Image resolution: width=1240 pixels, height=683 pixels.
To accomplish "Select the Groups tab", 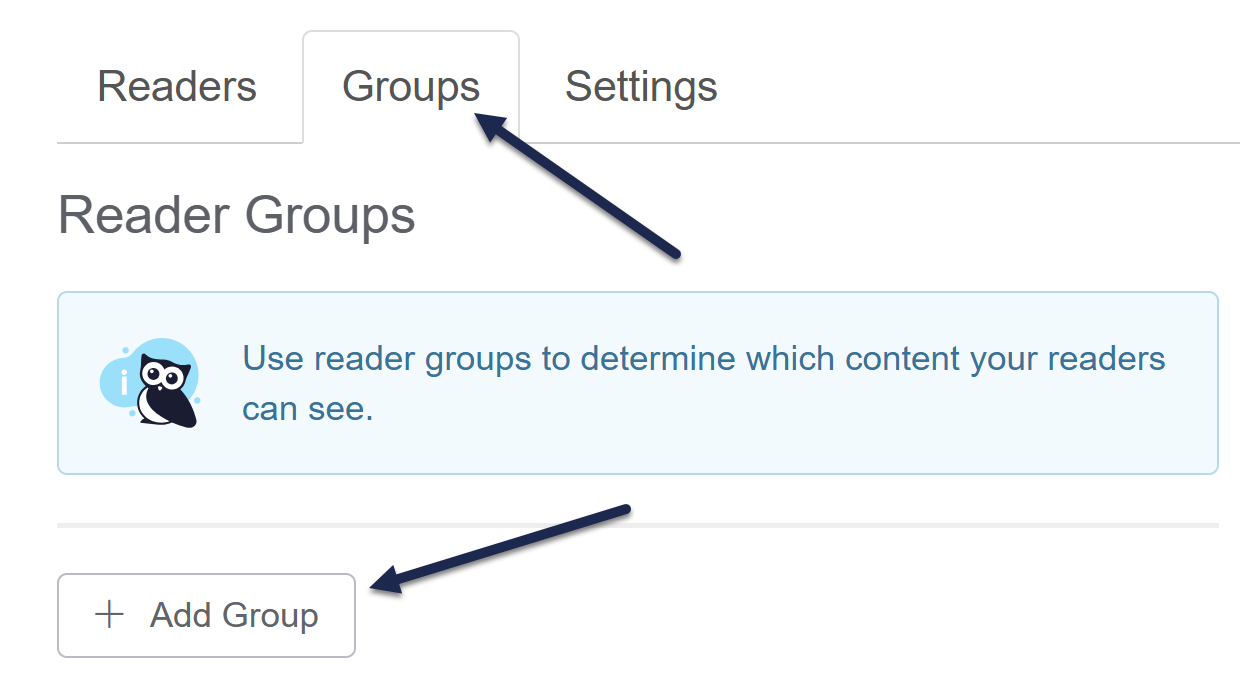I will pos(410,87).
